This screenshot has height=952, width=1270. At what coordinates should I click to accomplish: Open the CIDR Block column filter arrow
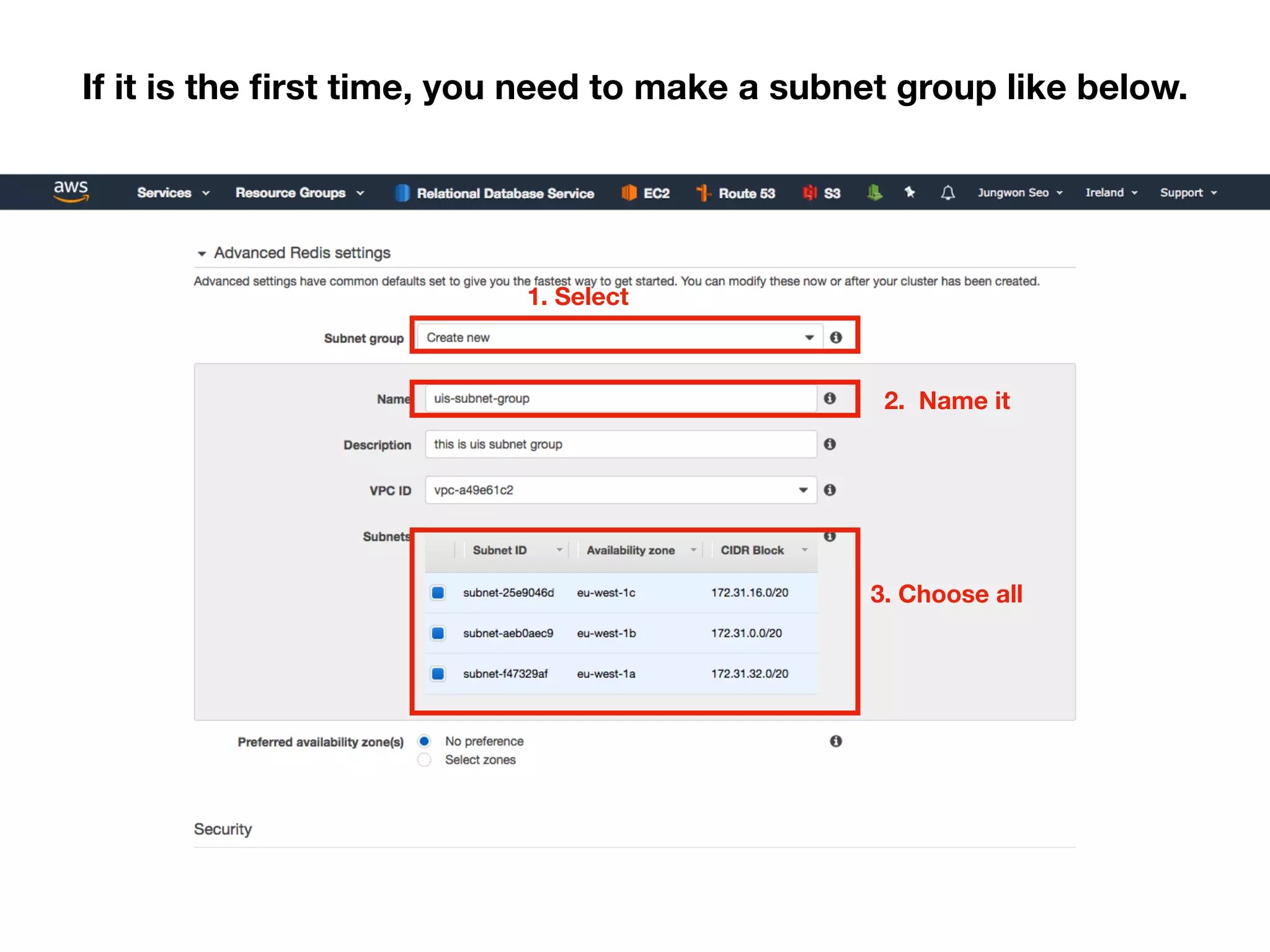coord(804,550)
